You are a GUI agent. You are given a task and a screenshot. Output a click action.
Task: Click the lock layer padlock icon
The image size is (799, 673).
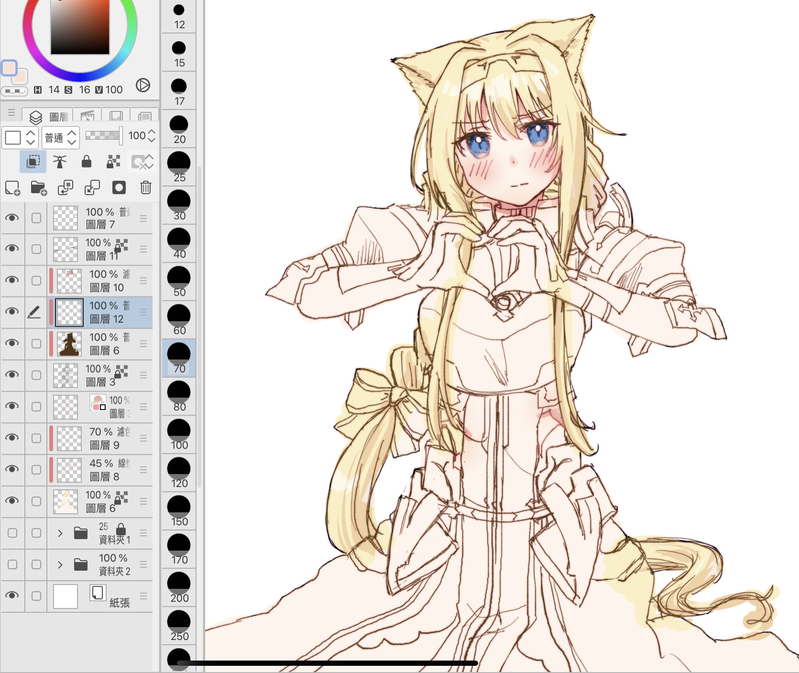click(87, 161)
